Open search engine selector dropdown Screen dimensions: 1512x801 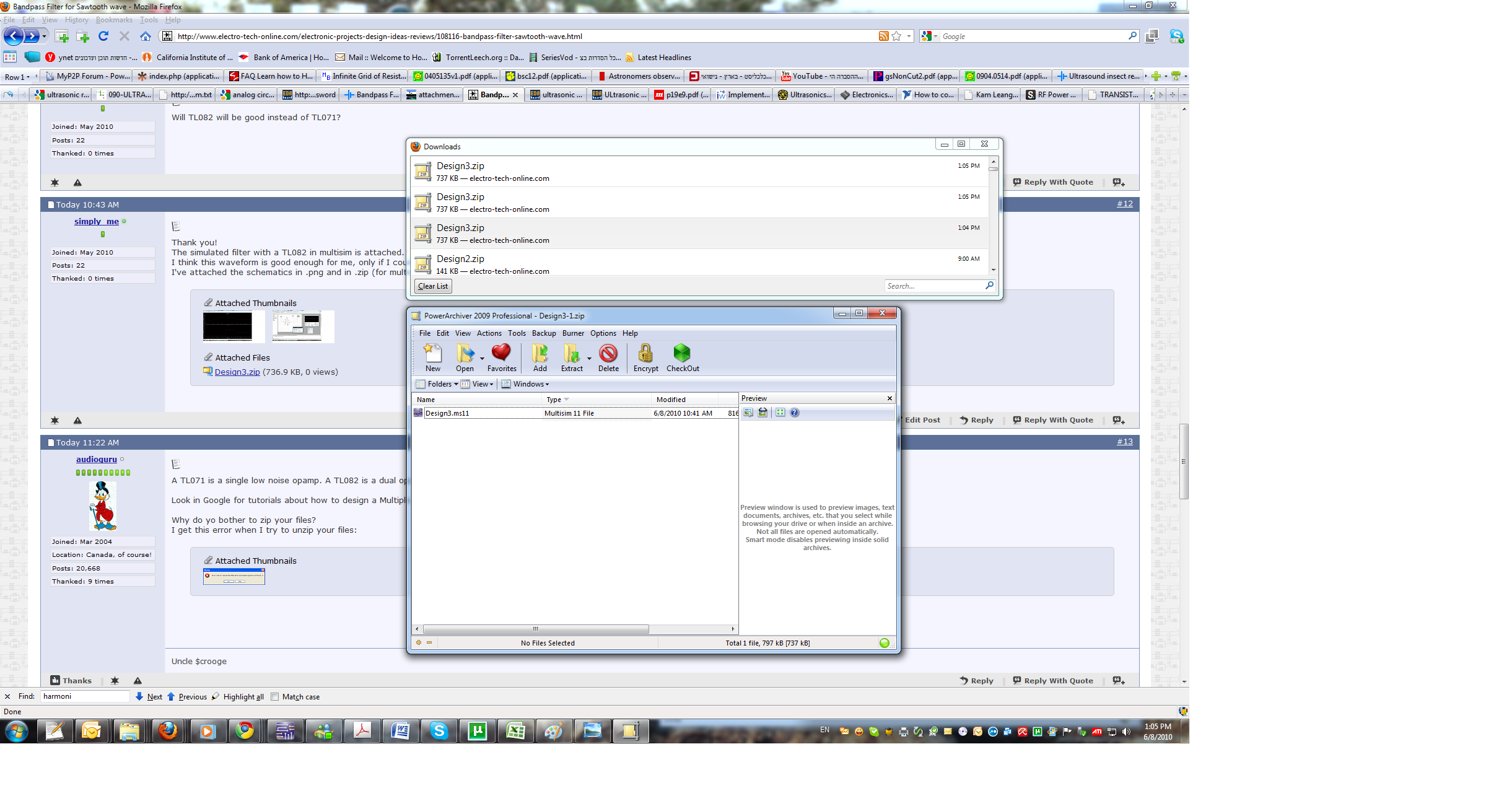pyautogui.click(x=929, y=36)
